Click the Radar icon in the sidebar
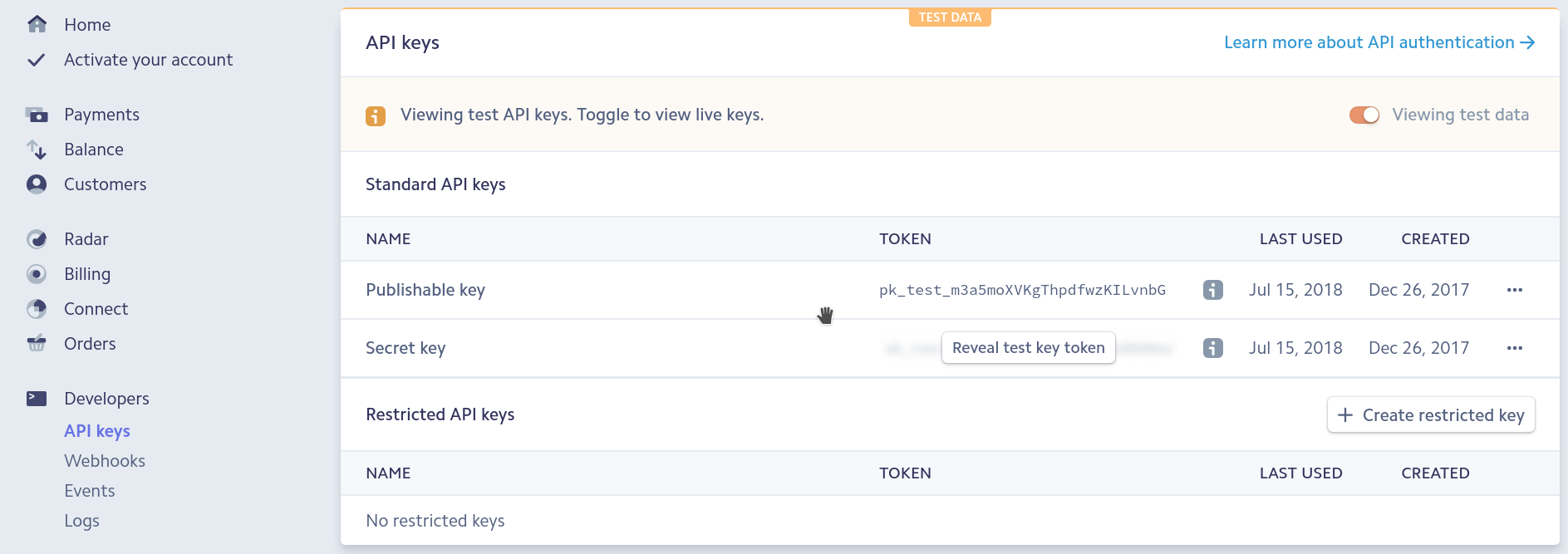This screenshot has height=554, width=1568. coord(37,239)
